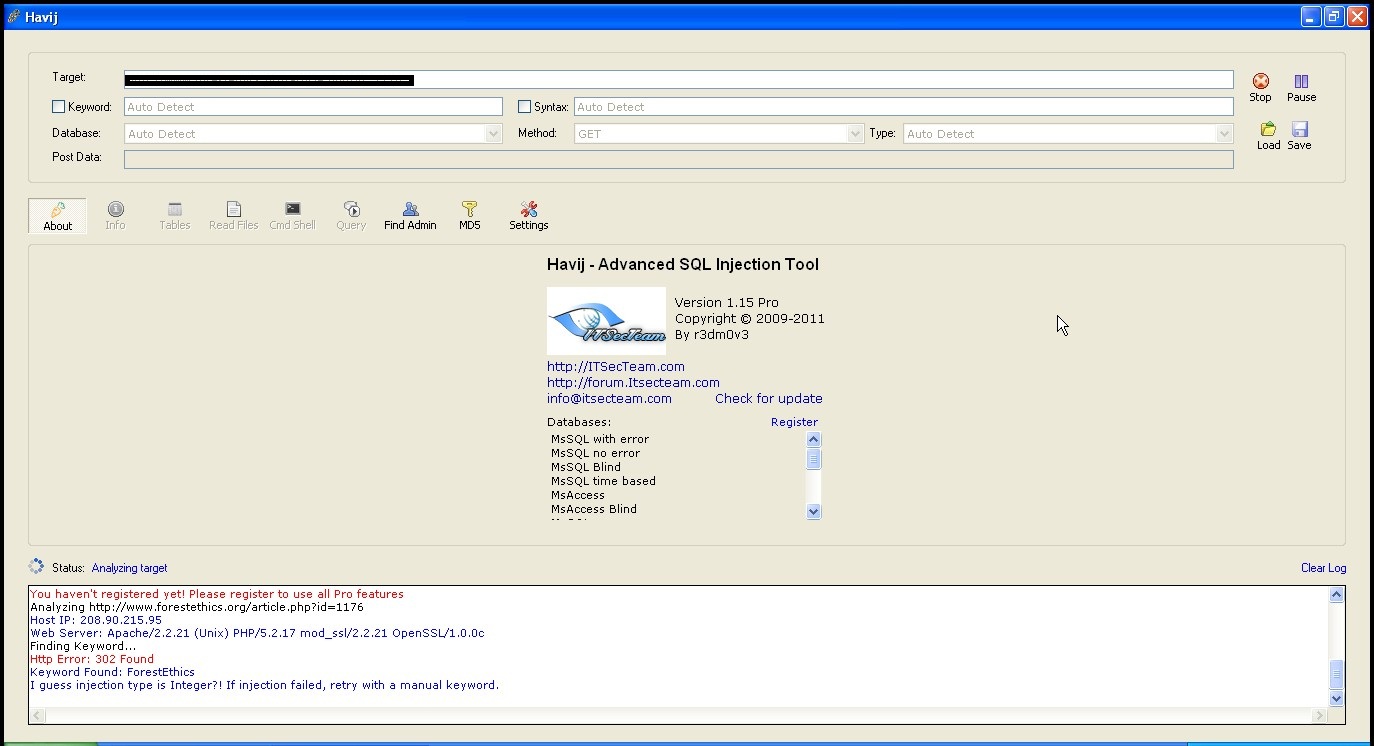Click the busy spinner status icon
Image resolution: width=1374 pixels, height=746 pixels.
tap(37, 567)
